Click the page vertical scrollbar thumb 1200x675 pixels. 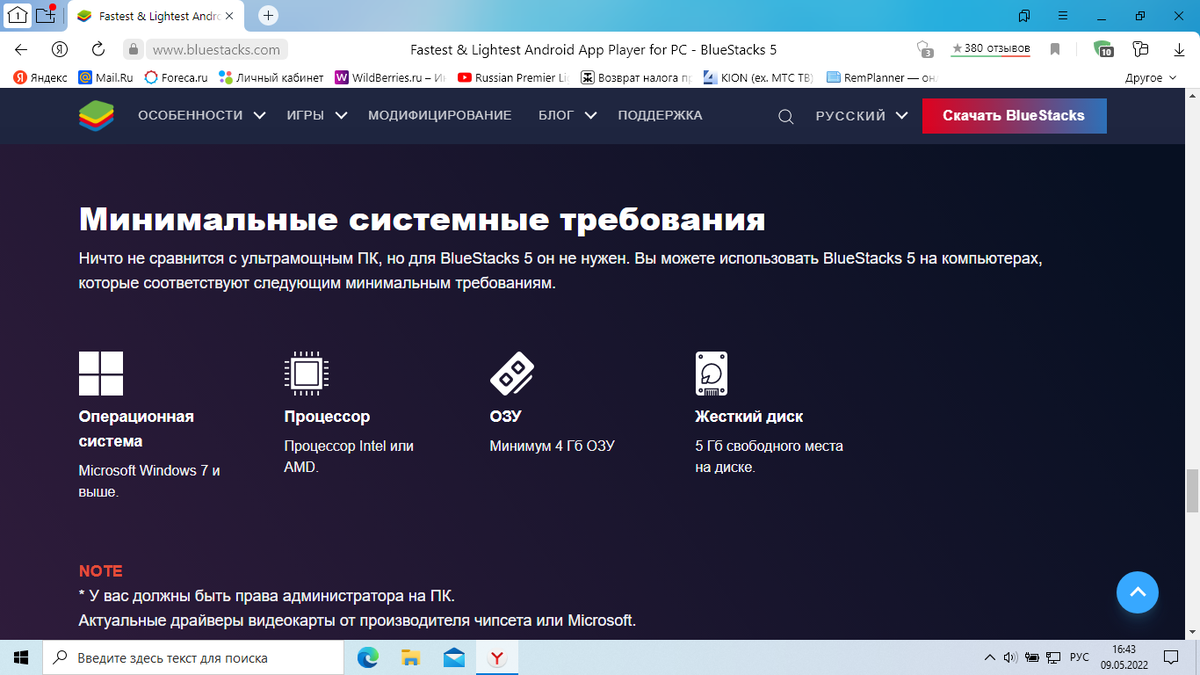[1190, 490]
